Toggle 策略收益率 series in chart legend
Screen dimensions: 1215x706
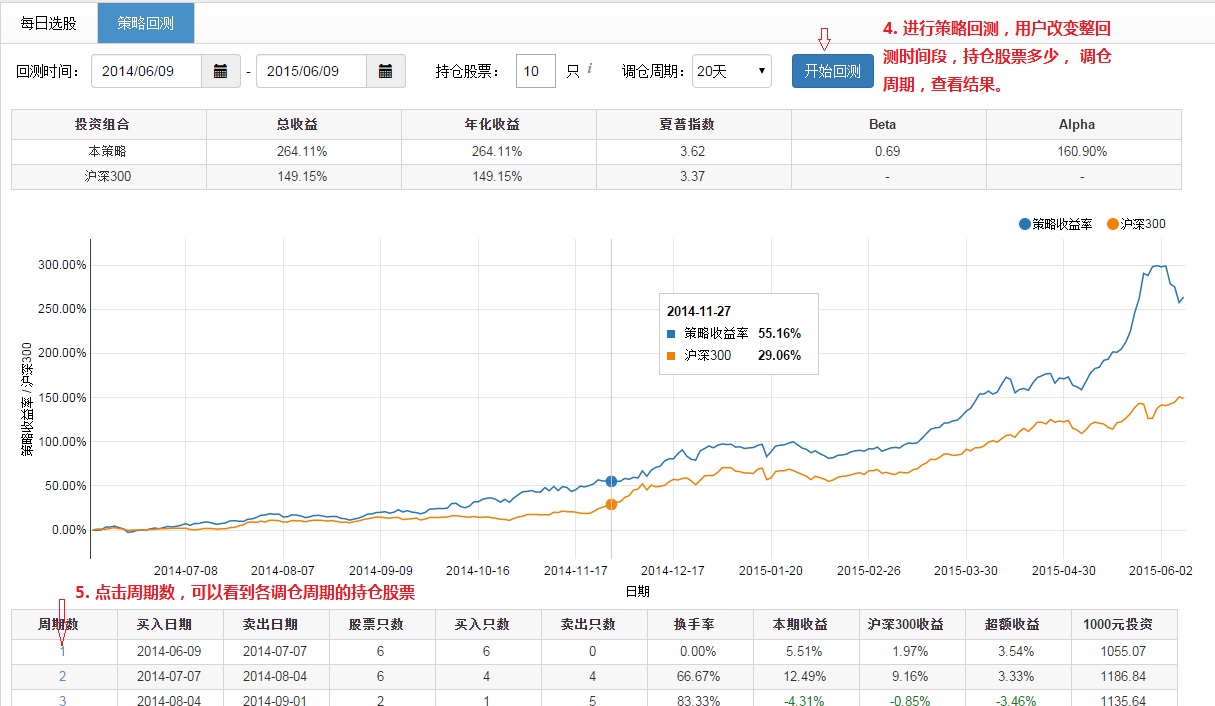(1061, 224)
